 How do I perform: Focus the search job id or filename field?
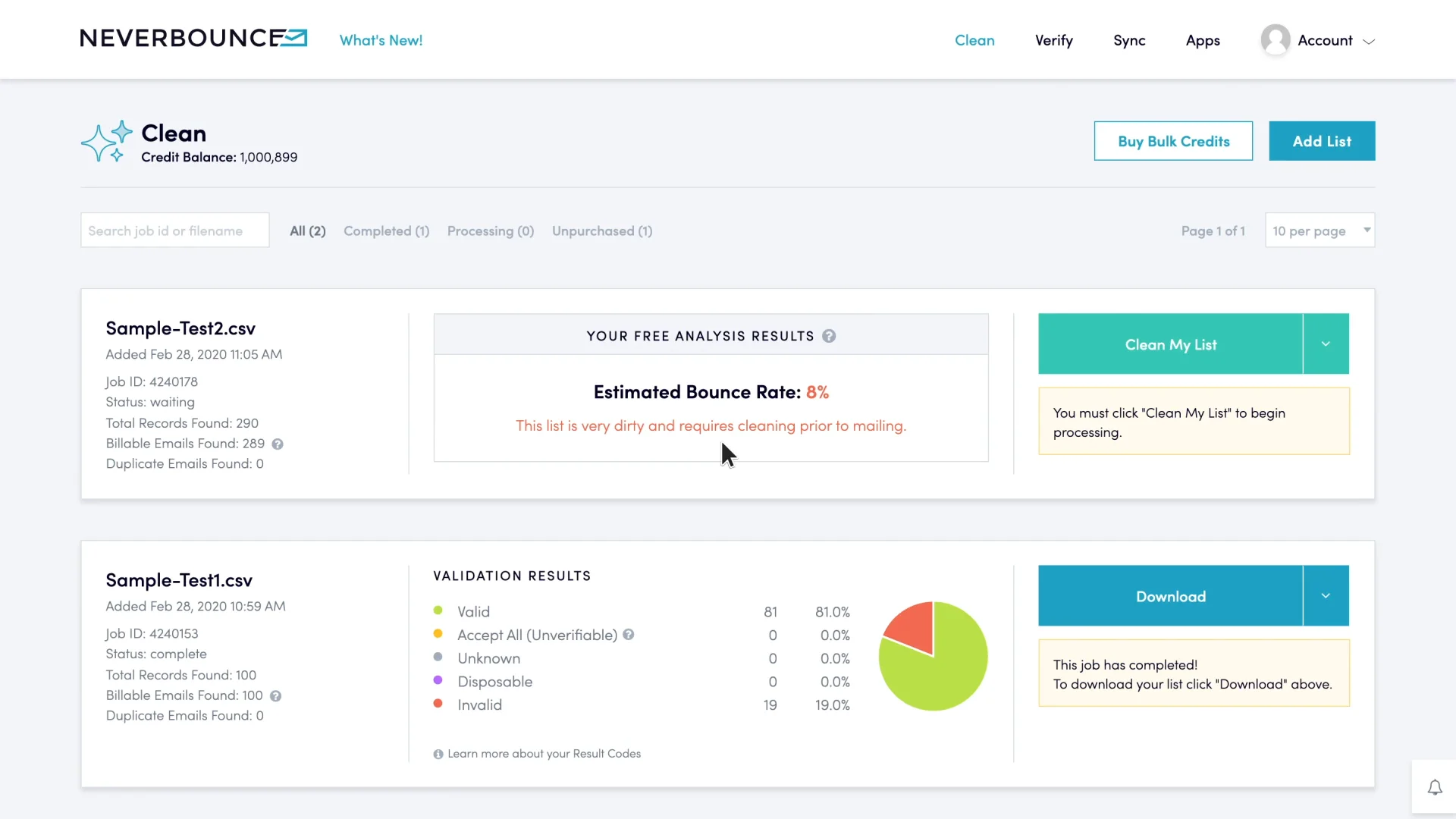point(175,231)
